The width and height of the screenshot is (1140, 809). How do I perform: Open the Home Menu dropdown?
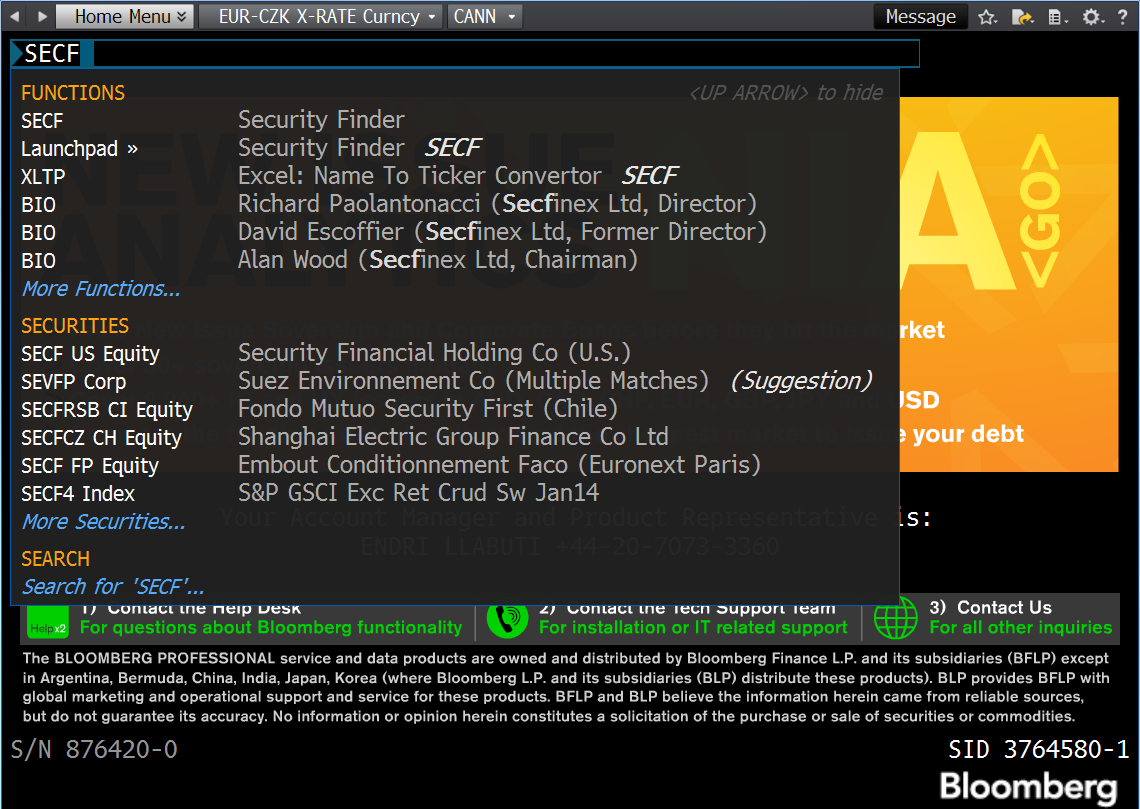click(125, 16)
